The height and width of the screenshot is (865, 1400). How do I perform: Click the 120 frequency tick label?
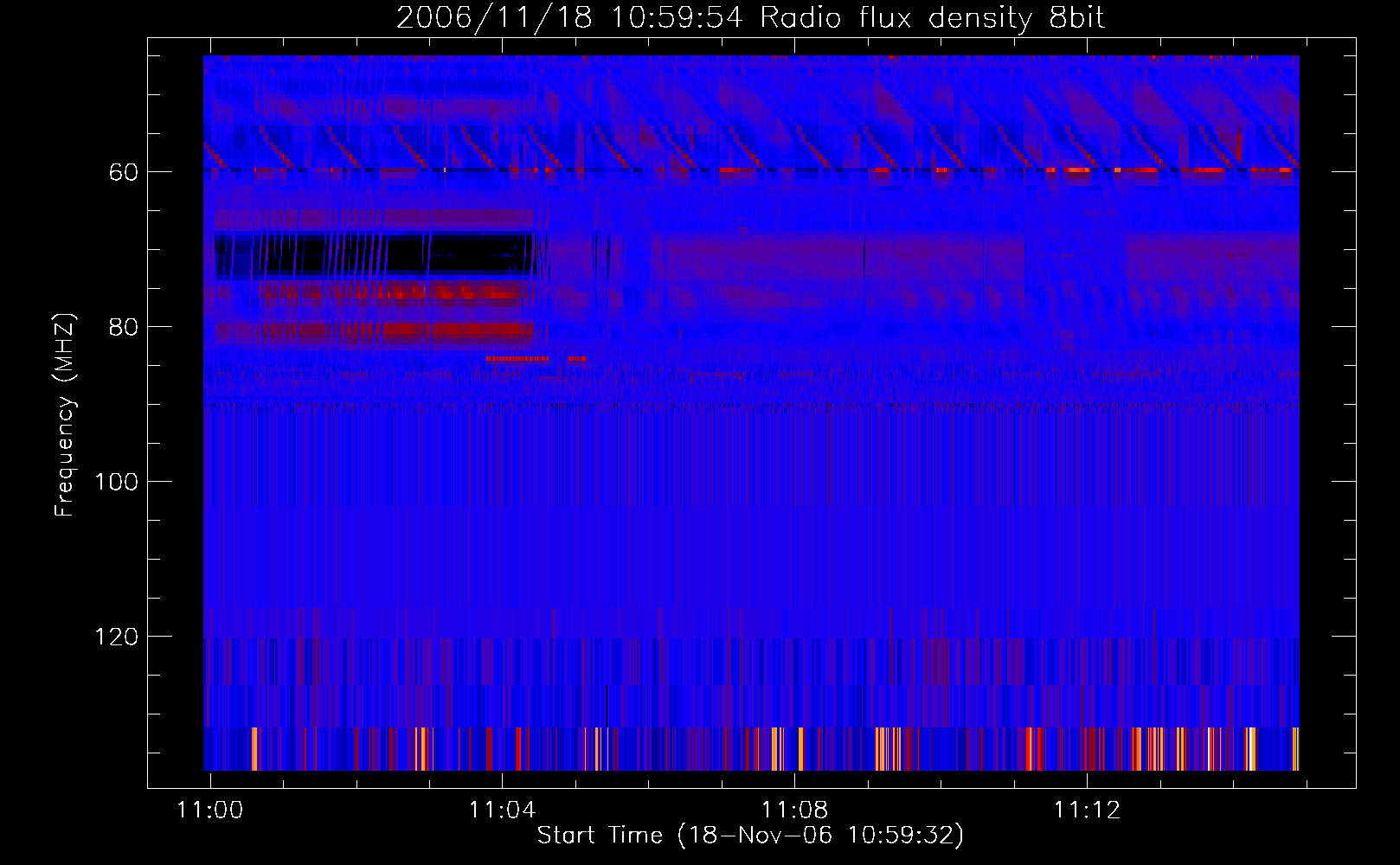point(116,637)
